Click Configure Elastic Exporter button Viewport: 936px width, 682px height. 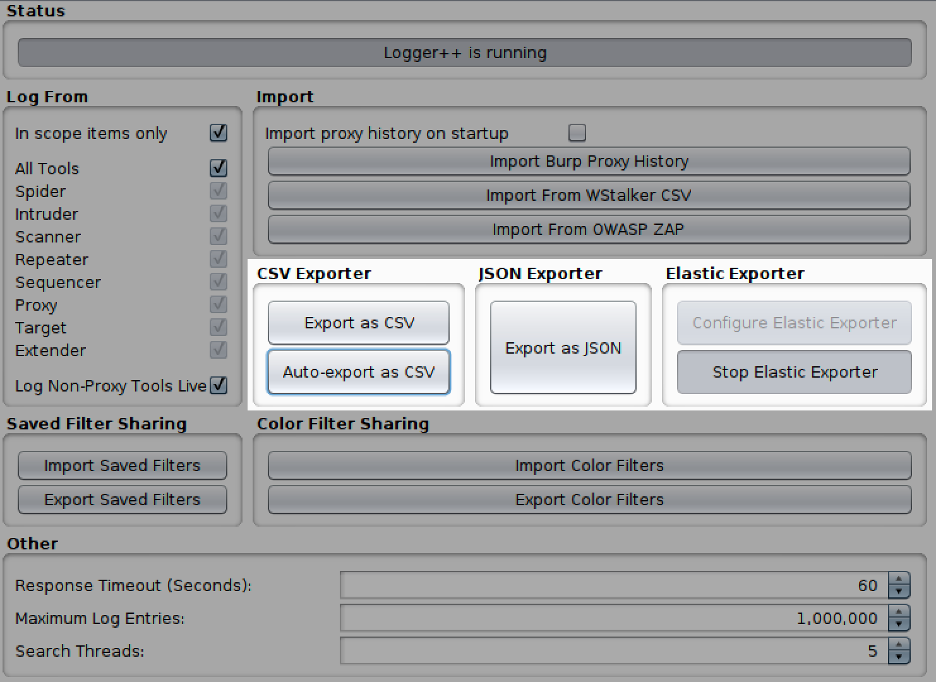point(794,322)
